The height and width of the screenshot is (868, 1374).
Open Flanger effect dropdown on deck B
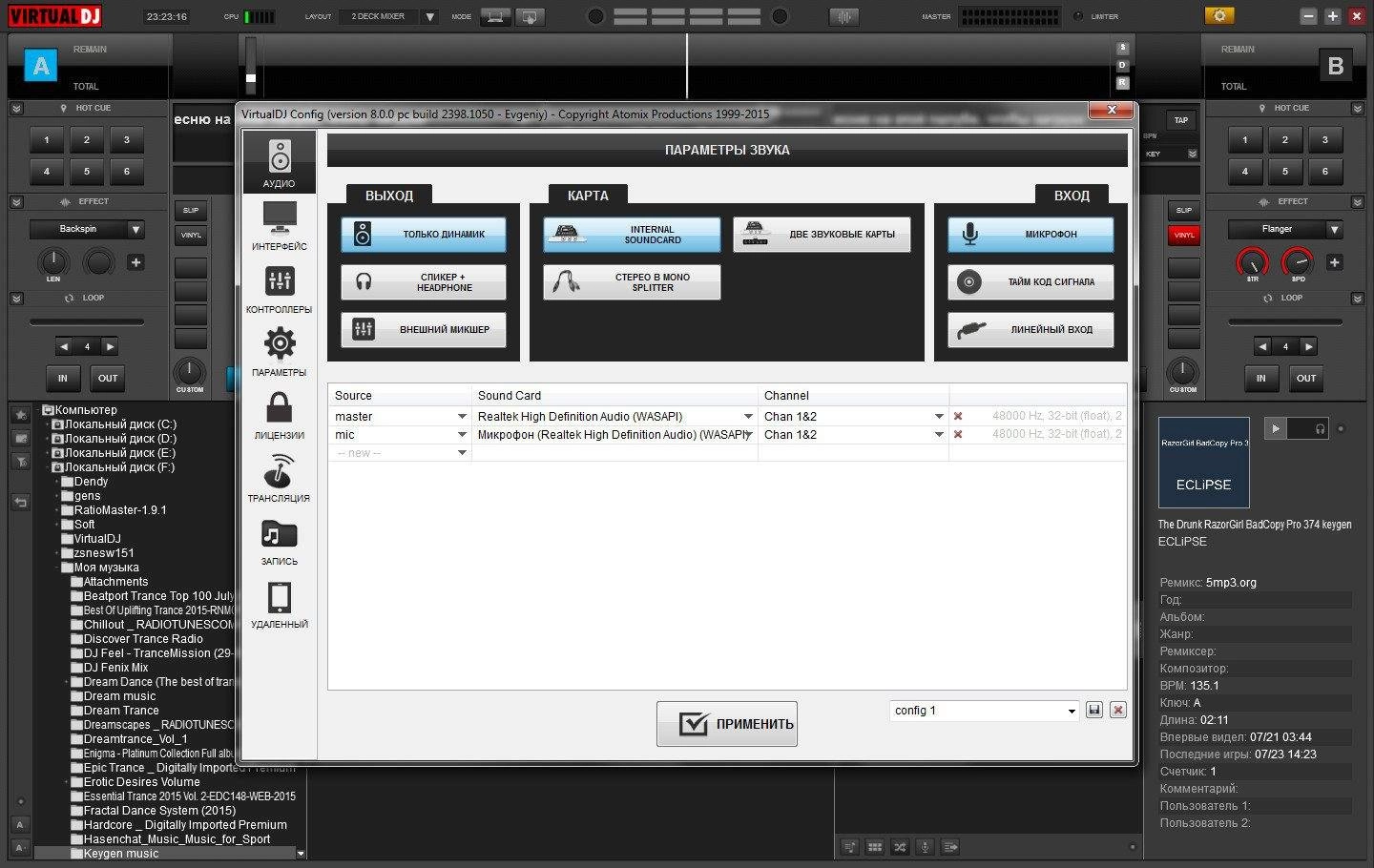click(x=1334, y=229)
